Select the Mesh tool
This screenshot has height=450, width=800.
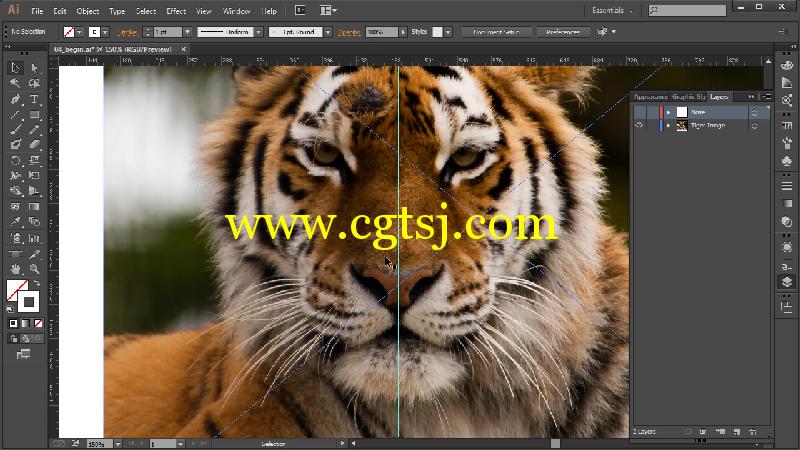point(15,207)
